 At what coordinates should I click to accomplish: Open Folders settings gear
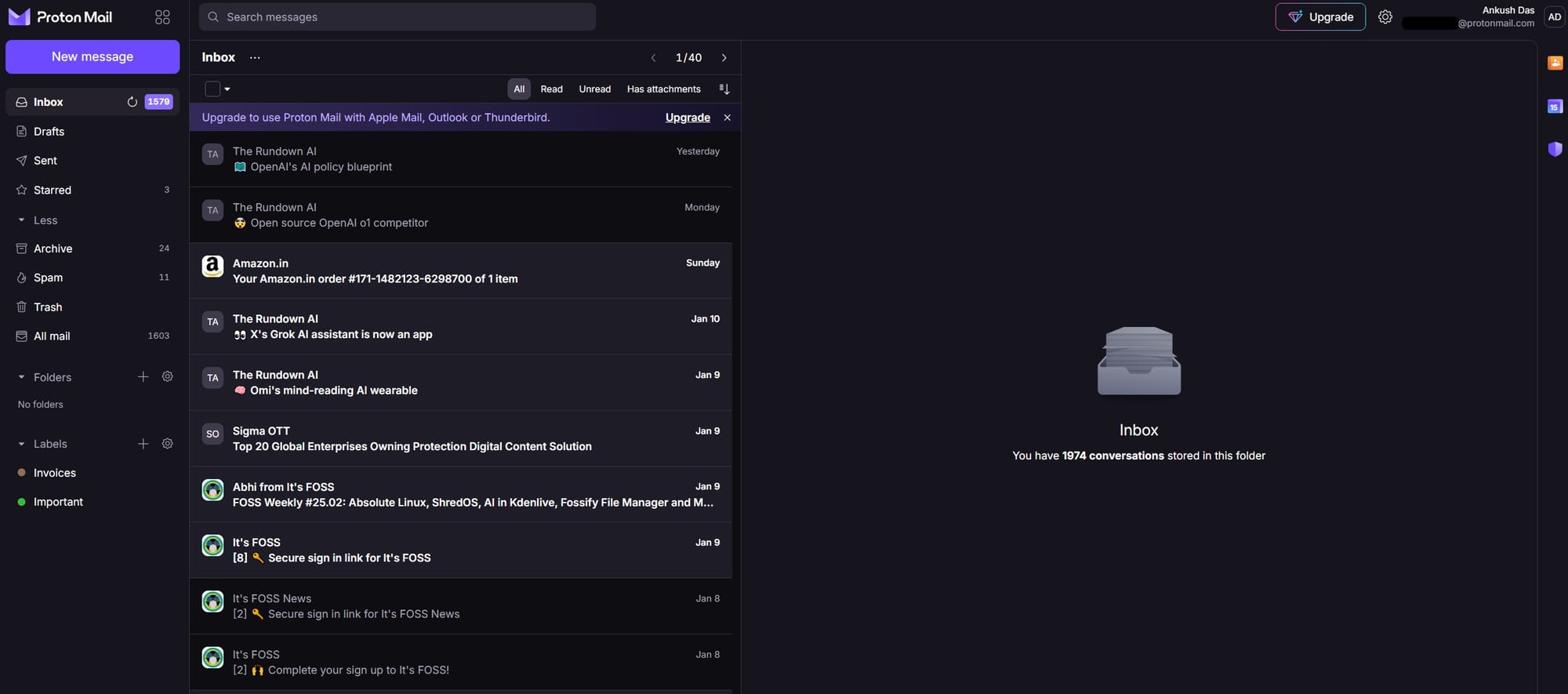(167, 376)
